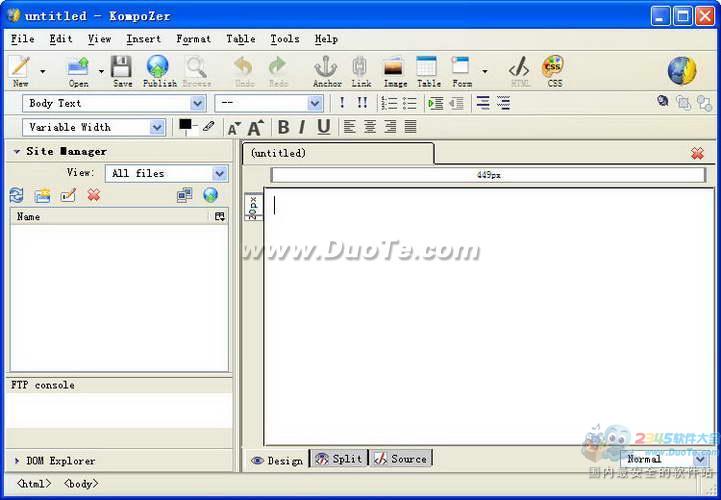Pick the black text color swatch
721x500 pixels.
click(x=185, y=125)
